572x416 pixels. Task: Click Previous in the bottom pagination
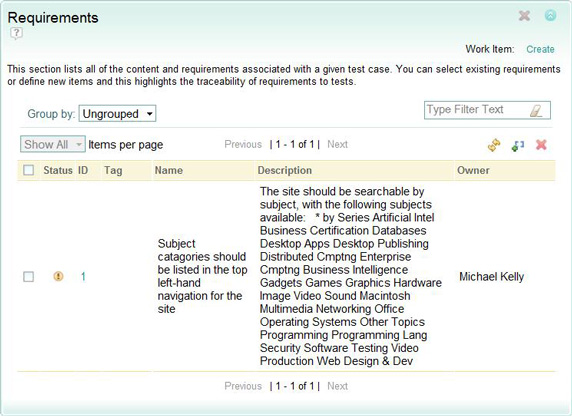pos(243,386)
